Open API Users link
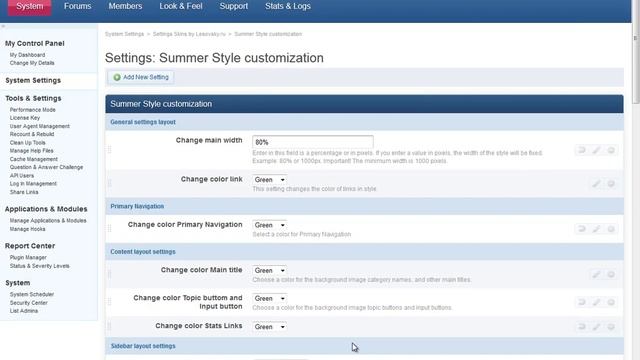This screenshot has height=360, width=640. 22,176
